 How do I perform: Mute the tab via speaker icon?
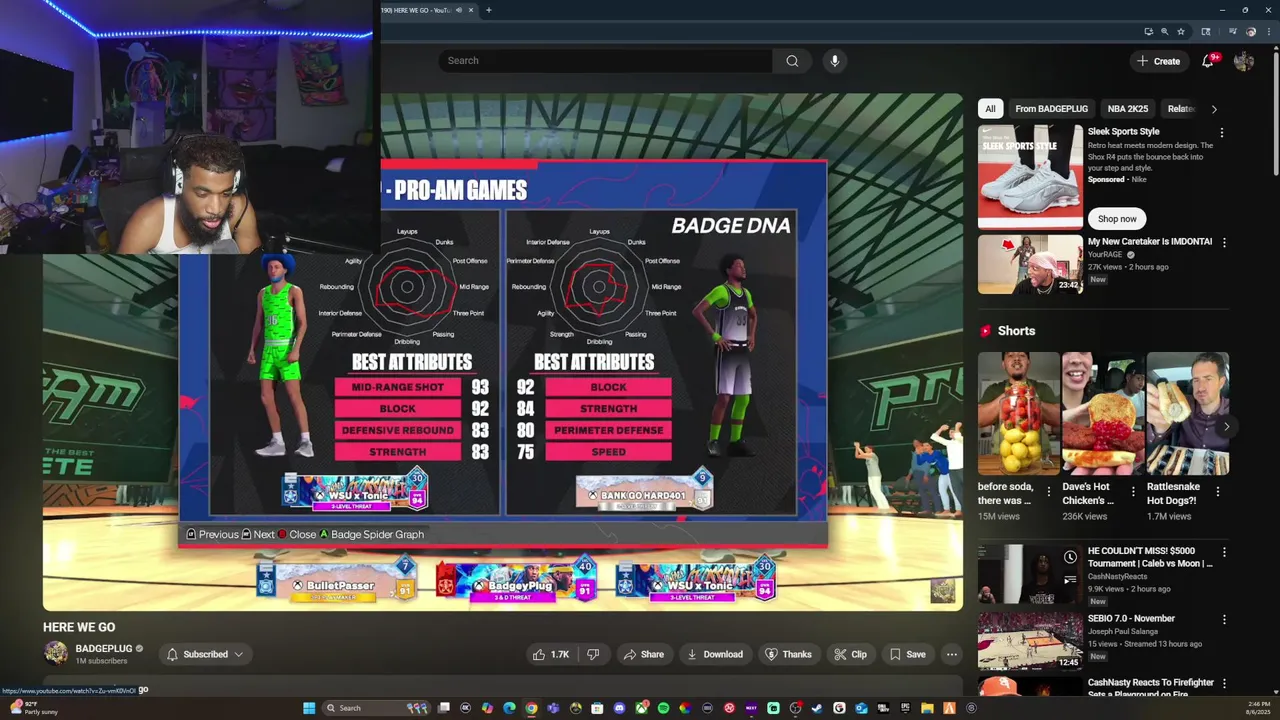pyautogui.click(x=459, y=10)
